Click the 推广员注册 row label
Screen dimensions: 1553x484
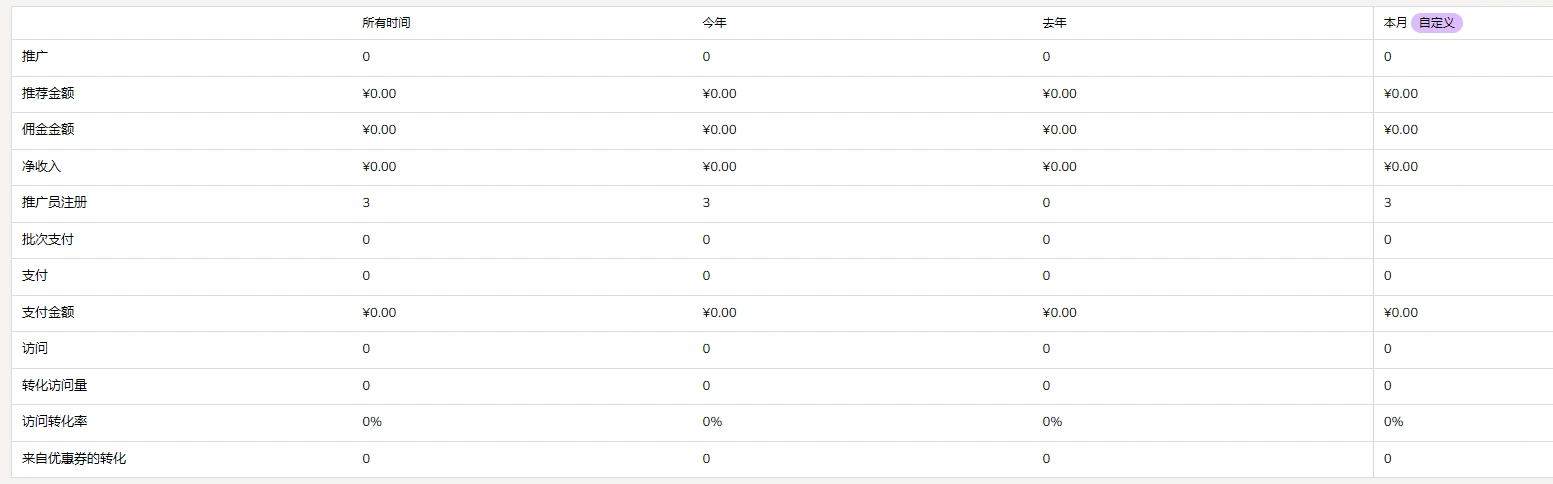click(x=54, y=203)
